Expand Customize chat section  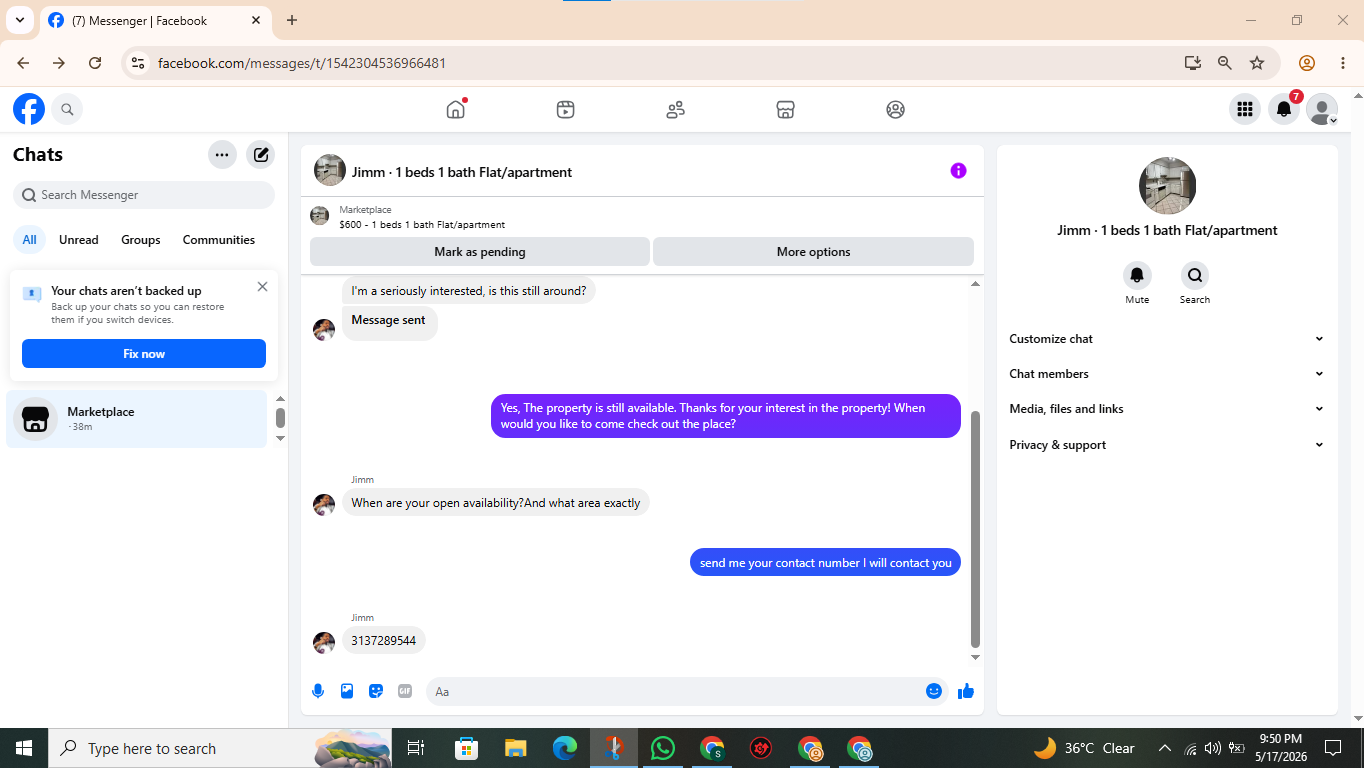(1167, 339)
